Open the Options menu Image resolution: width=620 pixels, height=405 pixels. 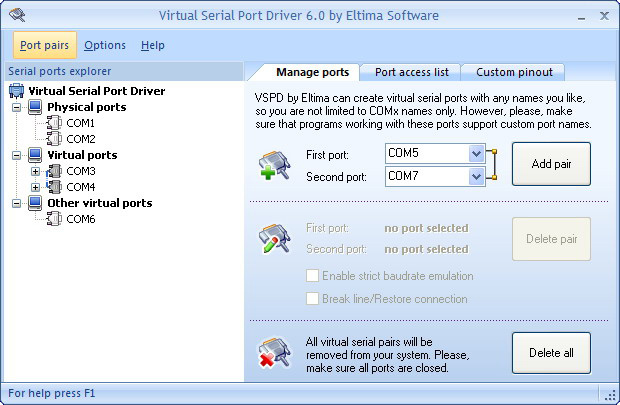pos(105,45)
